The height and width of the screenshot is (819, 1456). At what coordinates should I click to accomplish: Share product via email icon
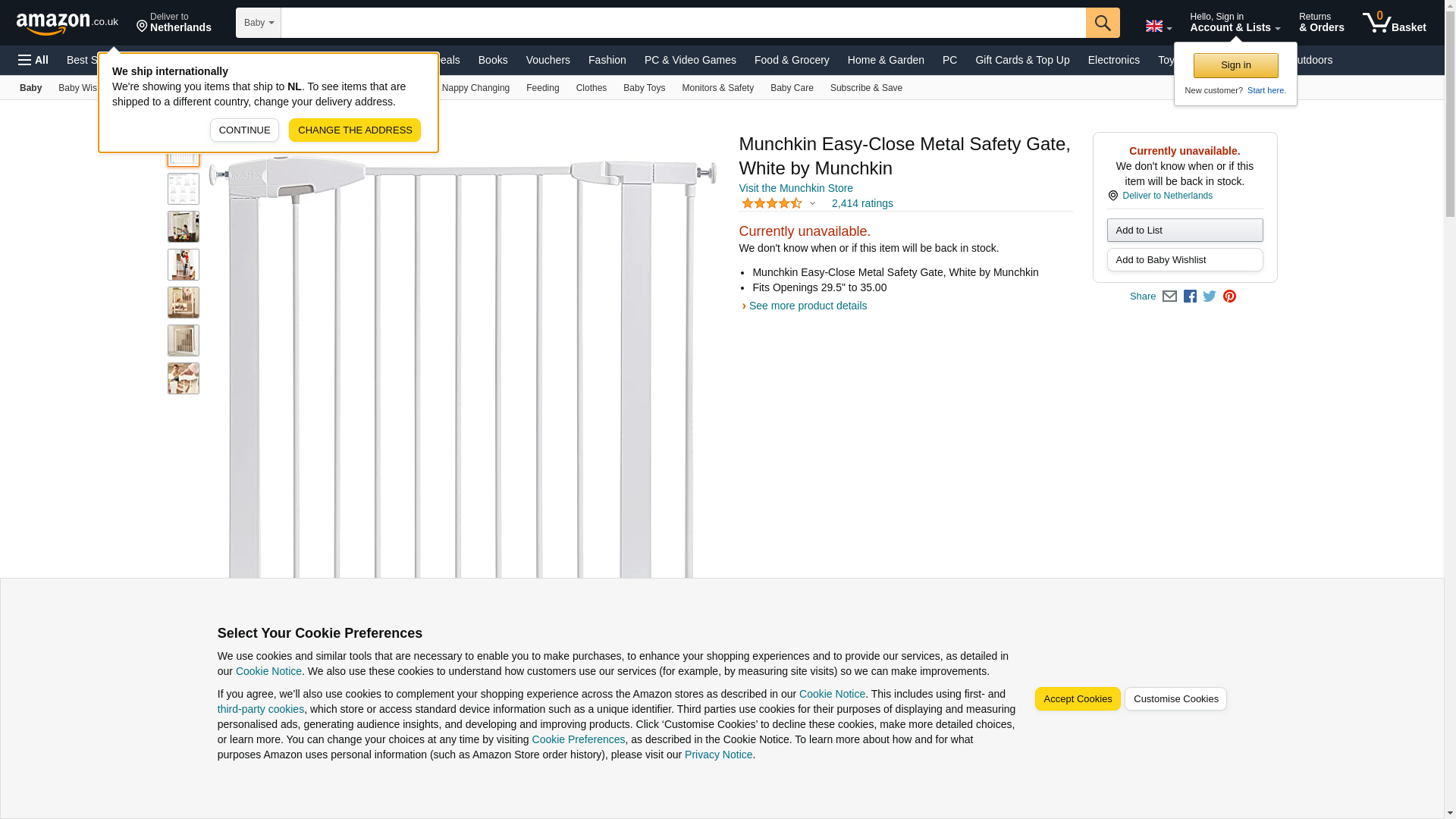click(x=1169, y=297)
